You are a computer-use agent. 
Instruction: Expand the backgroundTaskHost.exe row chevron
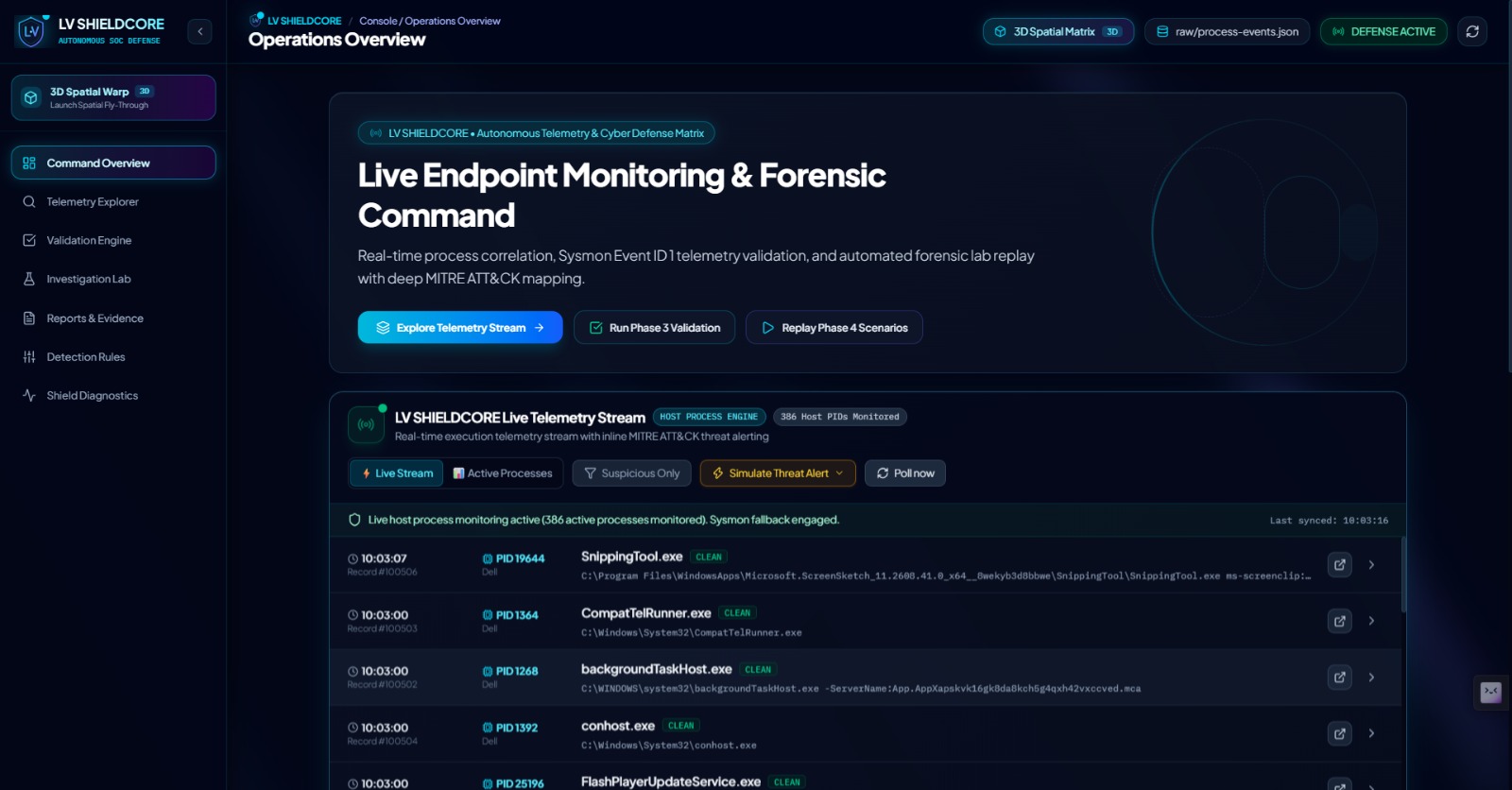pos(1371,677)
